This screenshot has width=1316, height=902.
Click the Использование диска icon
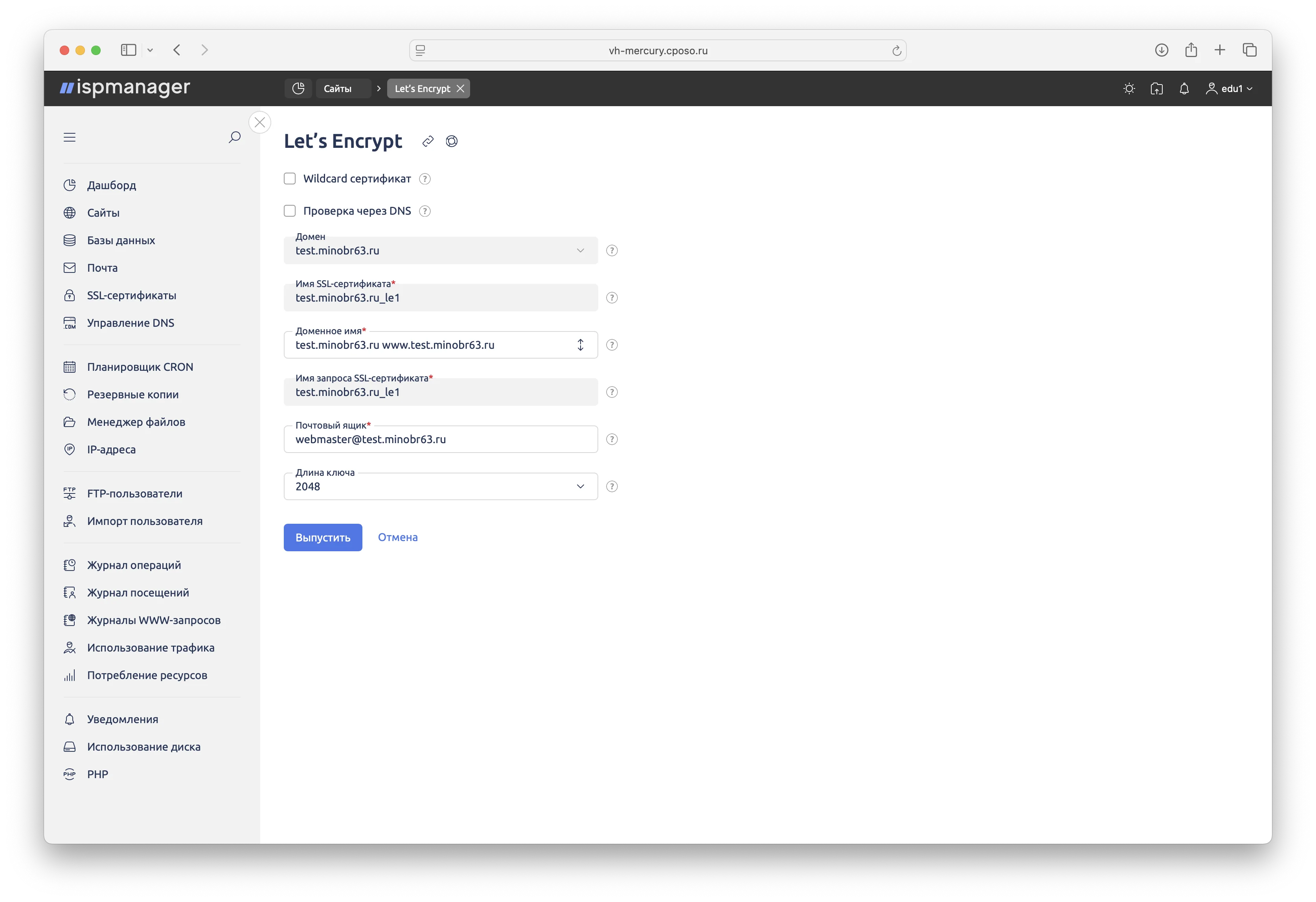pos(70,747)
